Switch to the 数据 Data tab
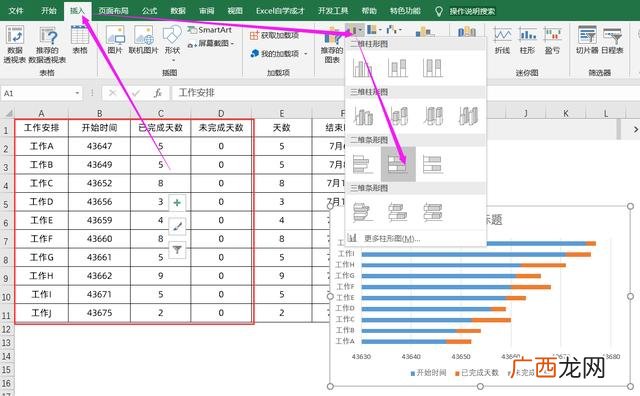Viewport: 640px width, 396px height. click(178, 11)
